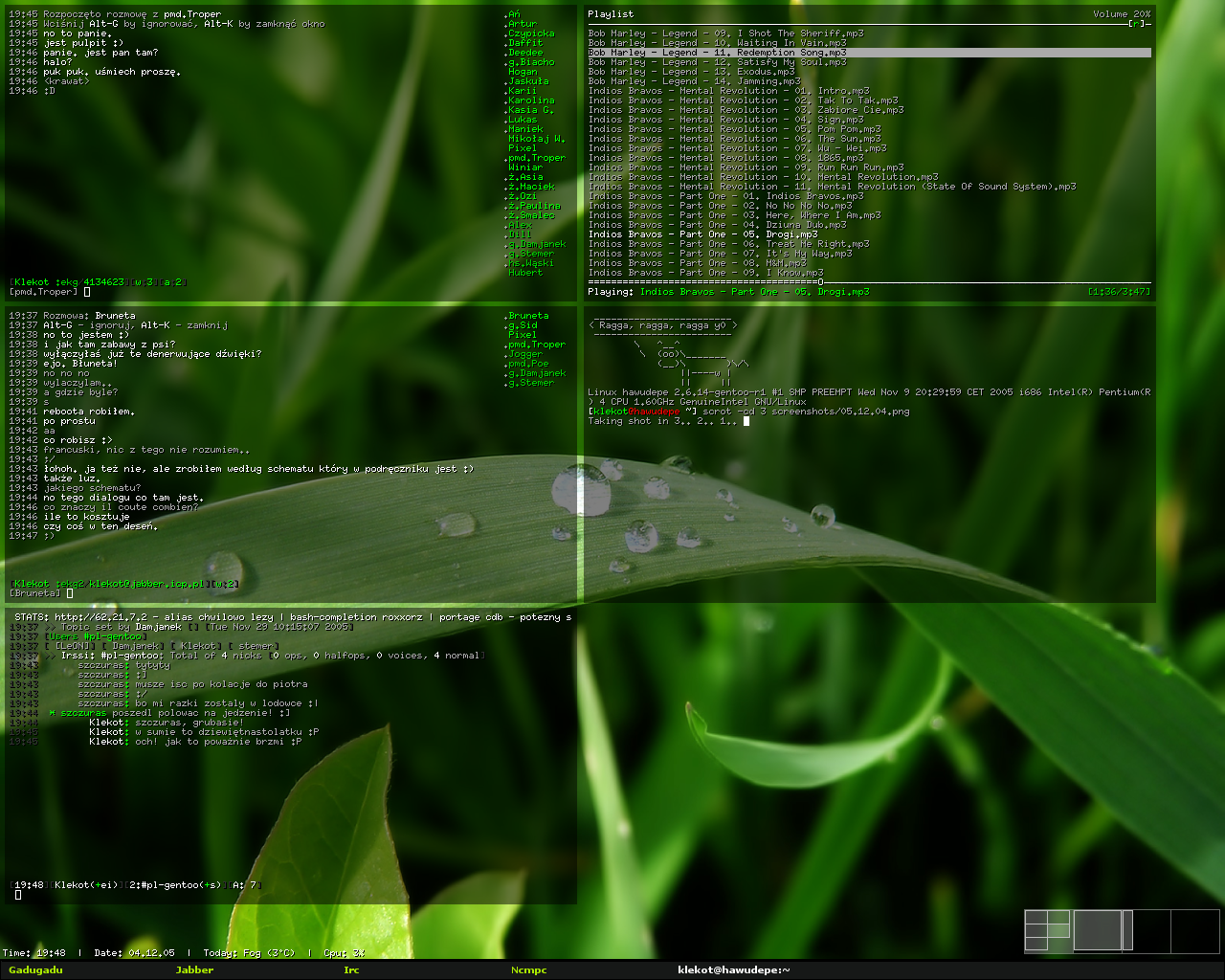1225x980 pixels.
Task: Select contact Czypicka in Gadu-Gadu list
Action: pos(531,33)
